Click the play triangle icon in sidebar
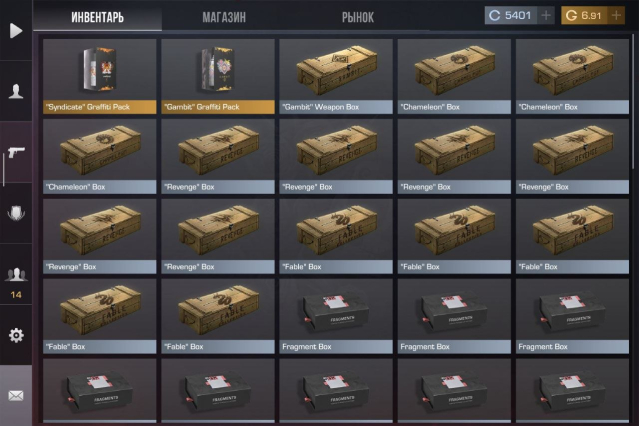 tap(16, 31)
